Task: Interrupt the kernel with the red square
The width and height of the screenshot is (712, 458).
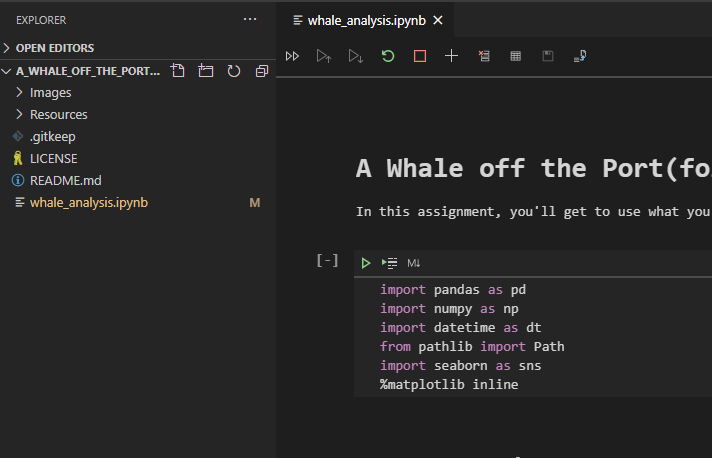Action: (x=420, y=56)
